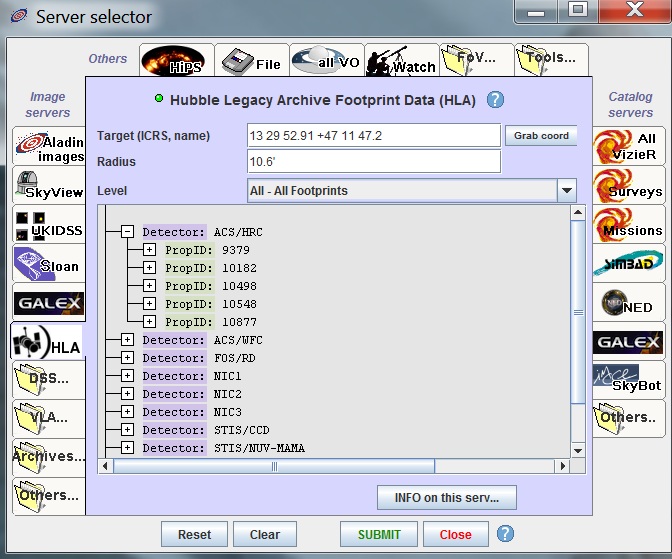Expand the Detector STIS/CCD node
Screen dimensions: 672x559
127,430
